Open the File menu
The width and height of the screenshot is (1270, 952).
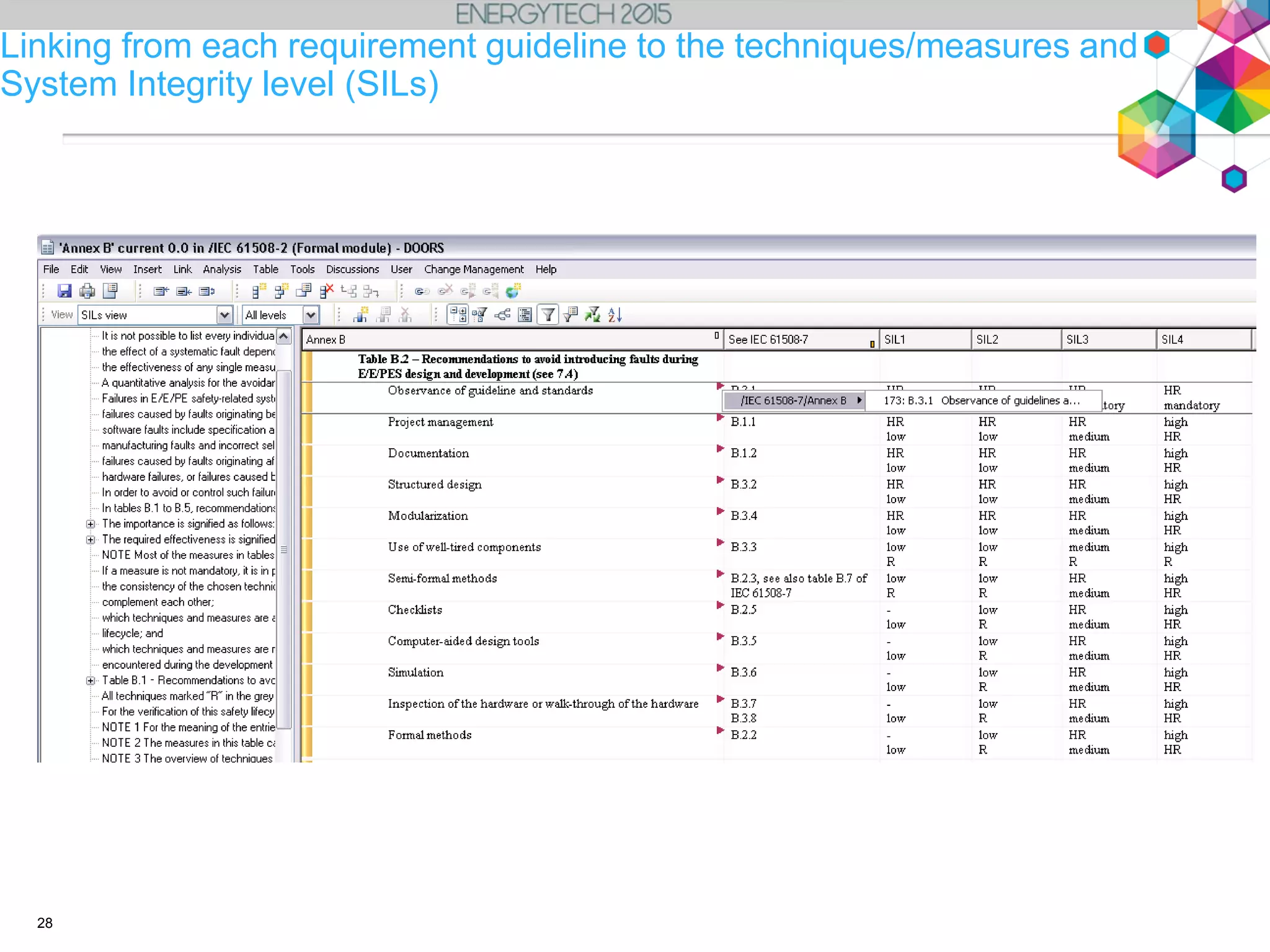(x=51, y=269)
